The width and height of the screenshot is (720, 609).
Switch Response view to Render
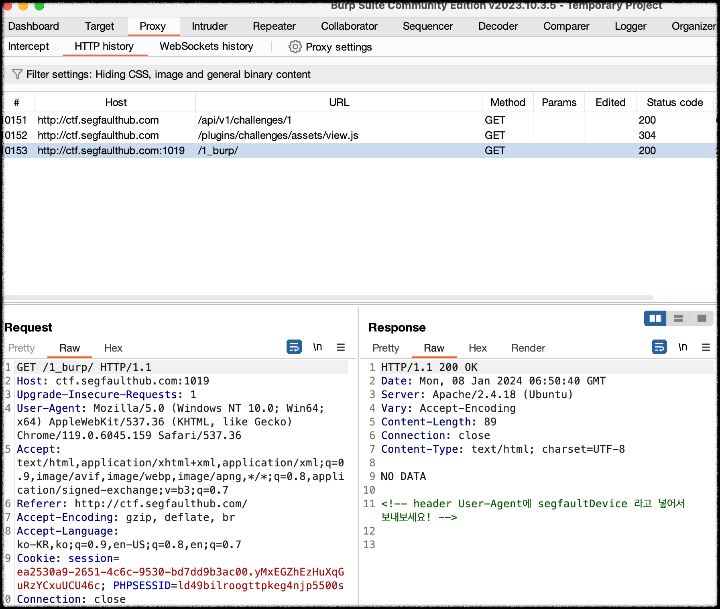(528, 348)
